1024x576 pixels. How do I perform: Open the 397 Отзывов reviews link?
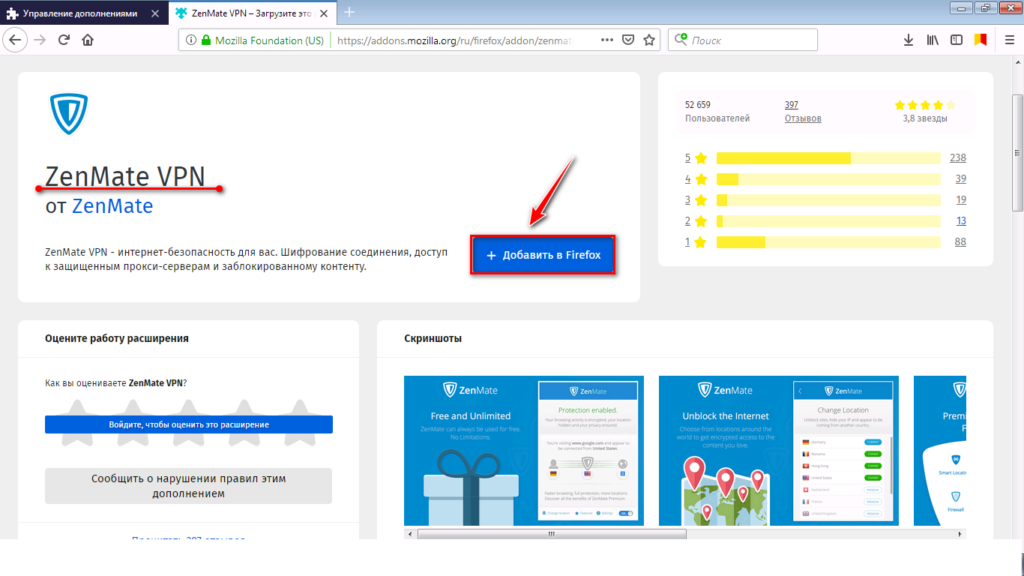[x=803, y=112]
